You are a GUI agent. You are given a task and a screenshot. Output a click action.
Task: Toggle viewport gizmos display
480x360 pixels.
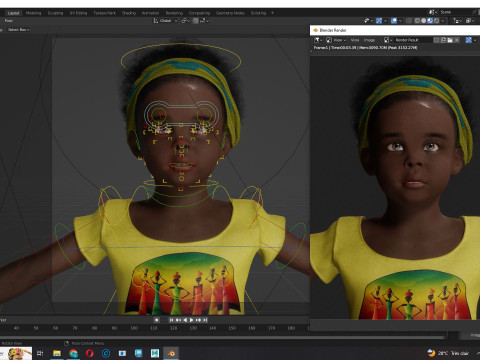(379, 21)
